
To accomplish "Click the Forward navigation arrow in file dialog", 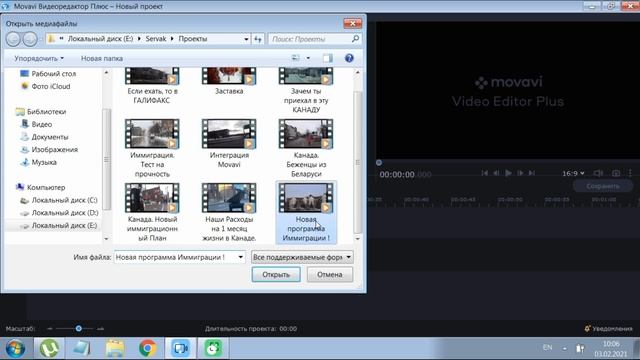I will tap(30, 39).
